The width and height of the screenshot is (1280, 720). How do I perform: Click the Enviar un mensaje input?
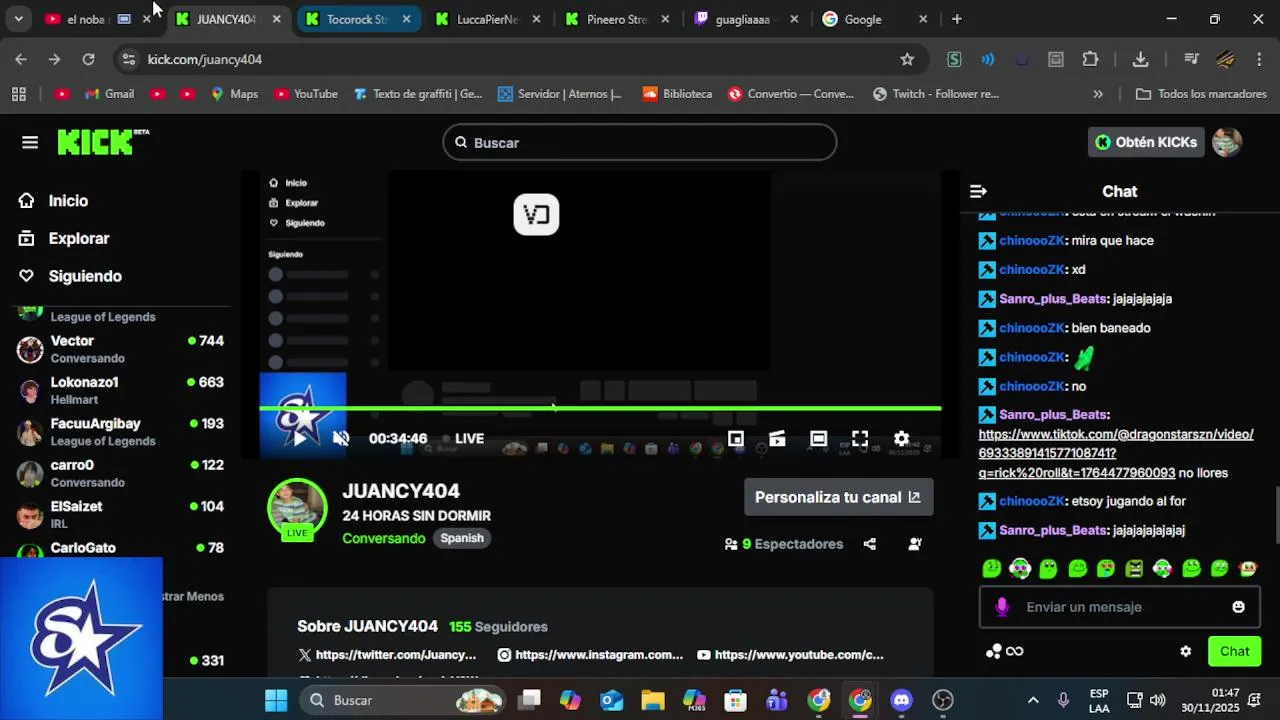coord(1120,607)
